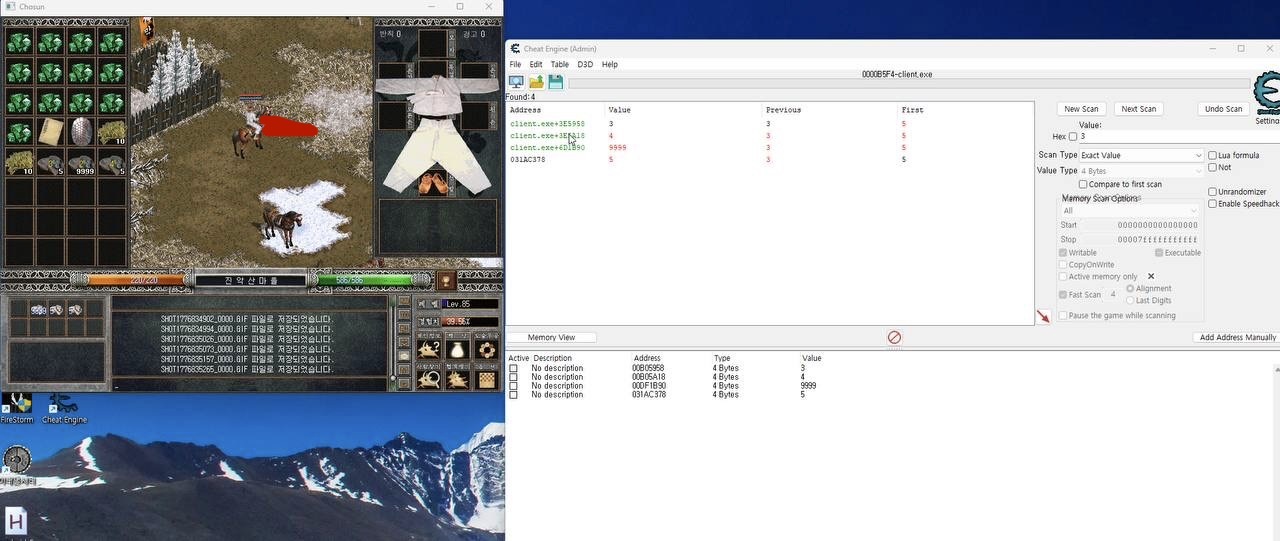Select the Alignment radio option
The width and height of the screenshot is (1280, 541).
pos(1131,289)
